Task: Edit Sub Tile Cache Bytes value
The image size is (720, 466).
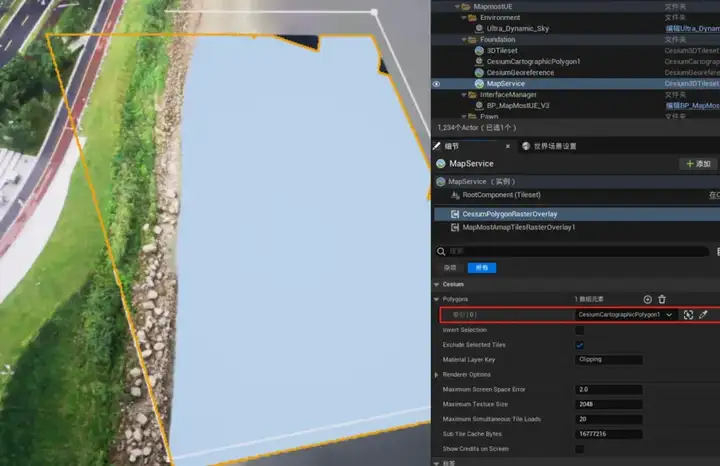Action: (x=608, y=434)
